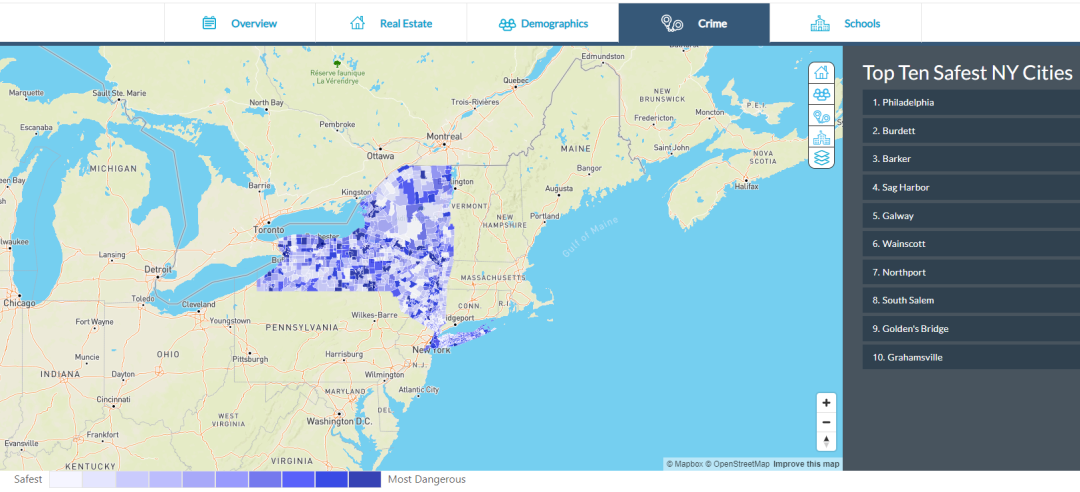Image resolution: width=1080 pixels, height=492 pixels.
Task: Open 7. Northport list entry
Action: (x=971, y=272)
